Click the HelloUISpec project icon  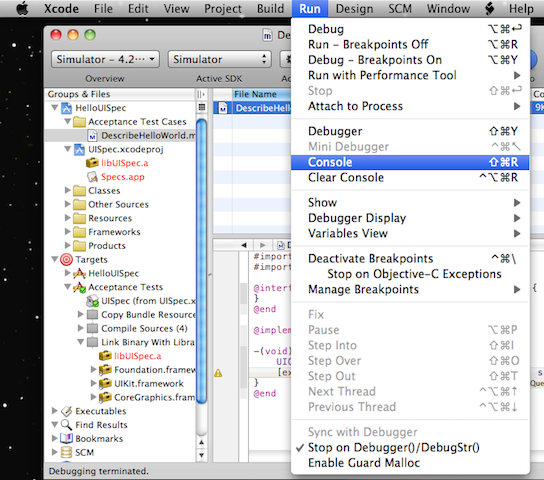click(x=66, y=108)
